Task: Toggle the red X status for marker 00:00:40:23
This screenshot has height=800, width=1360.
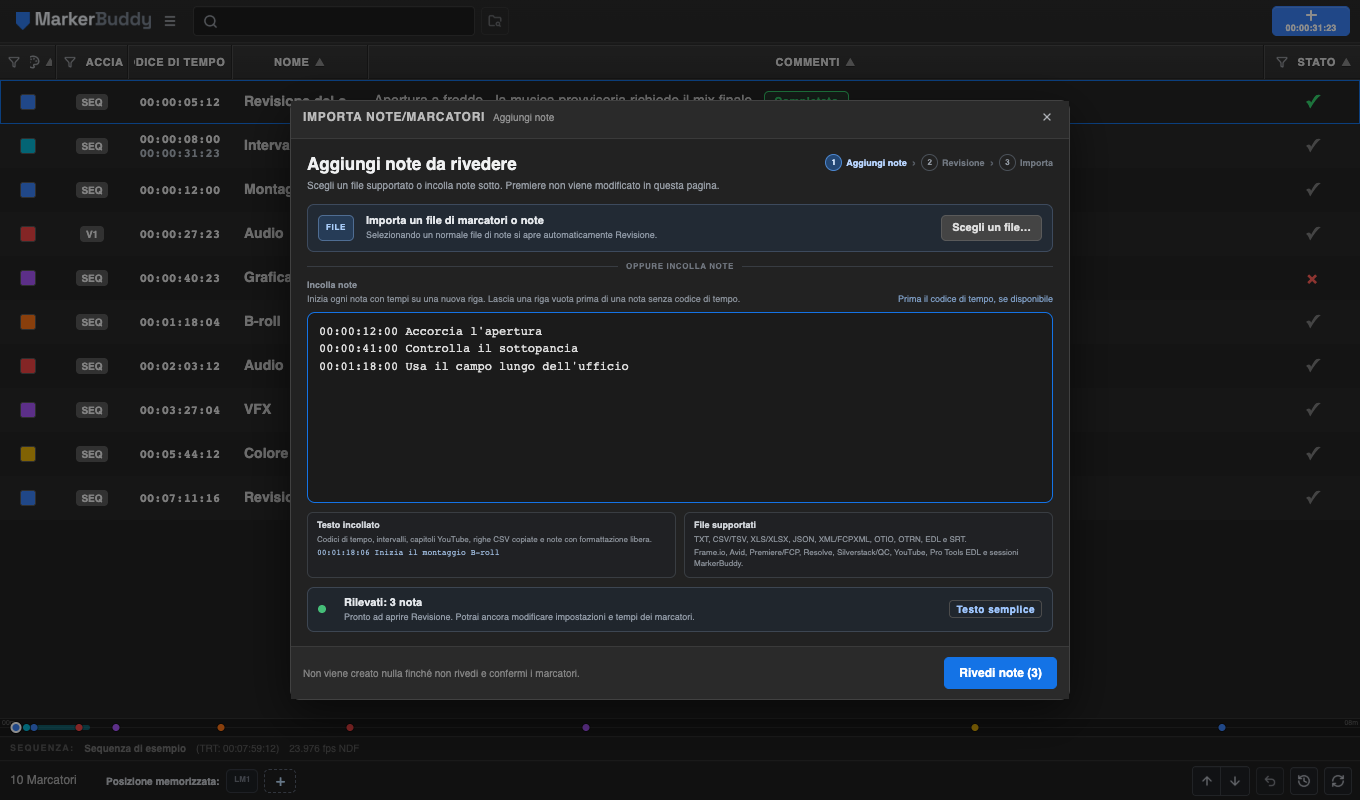Action: [x=1312, y=278]
